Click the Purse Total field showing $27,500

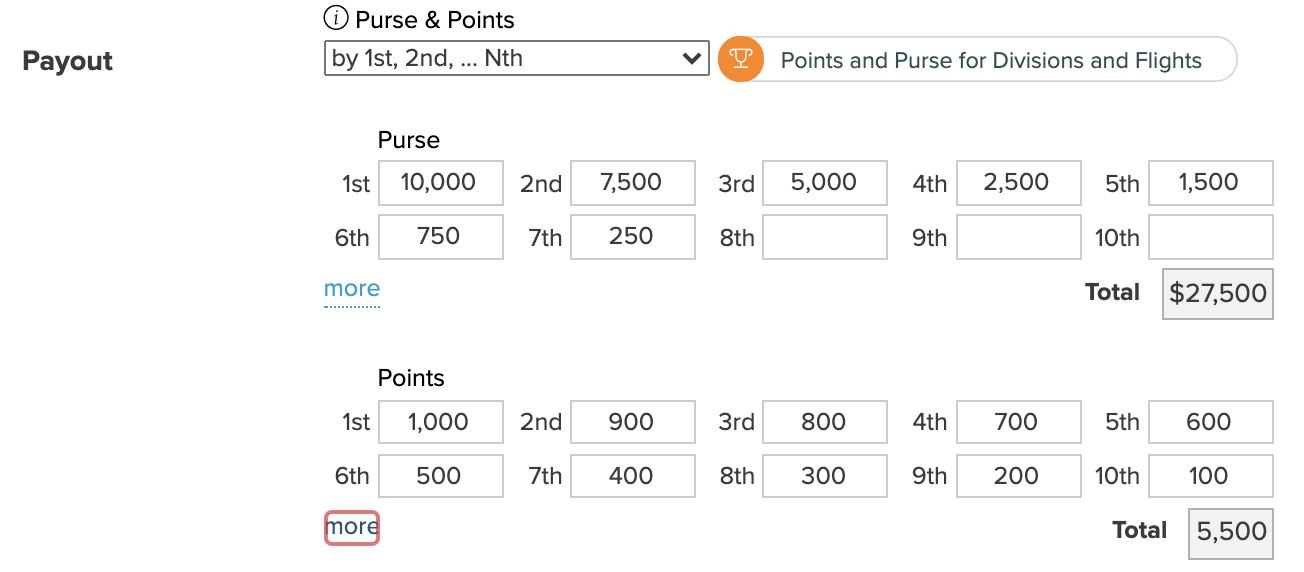(1218, 294)
